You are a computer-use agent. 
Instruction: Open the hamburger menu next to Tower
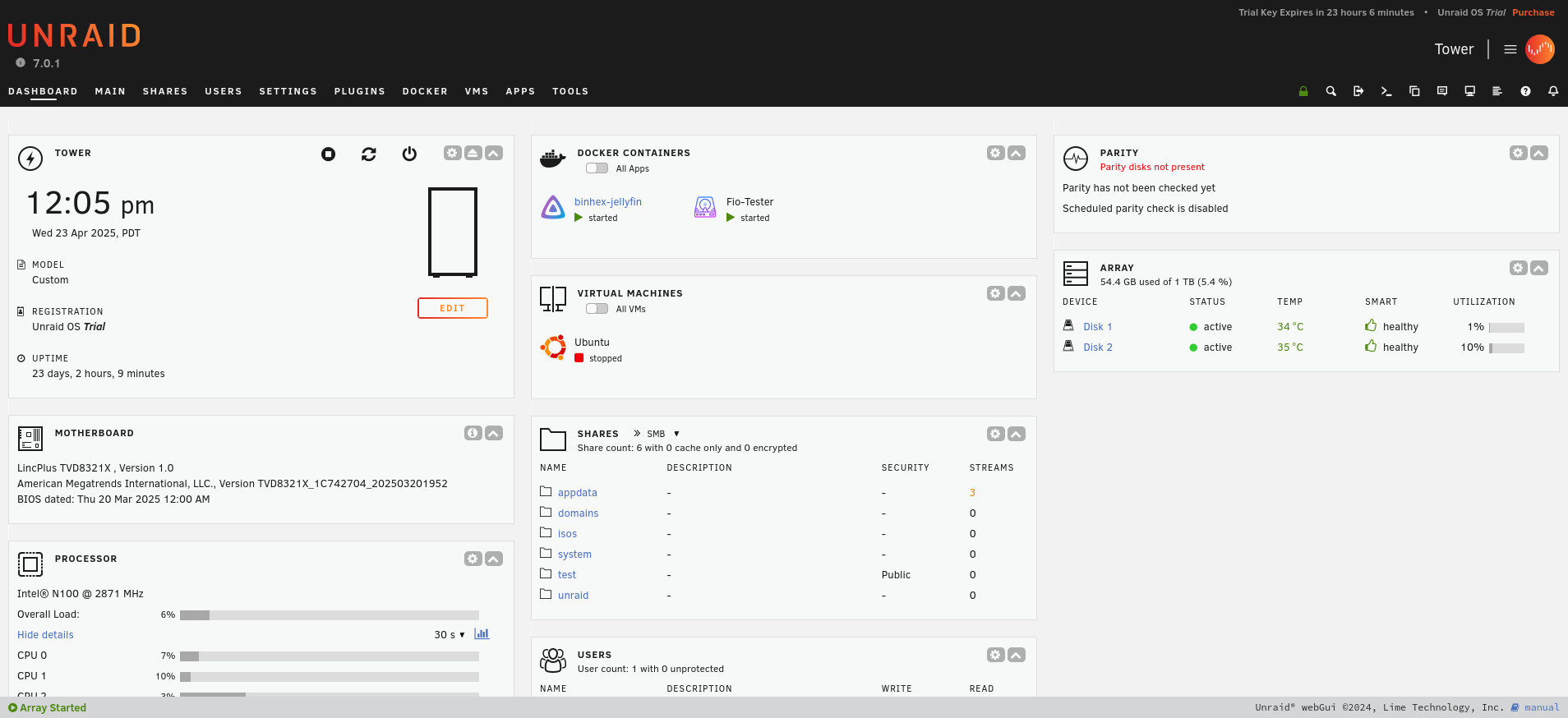pos(1510,49)
